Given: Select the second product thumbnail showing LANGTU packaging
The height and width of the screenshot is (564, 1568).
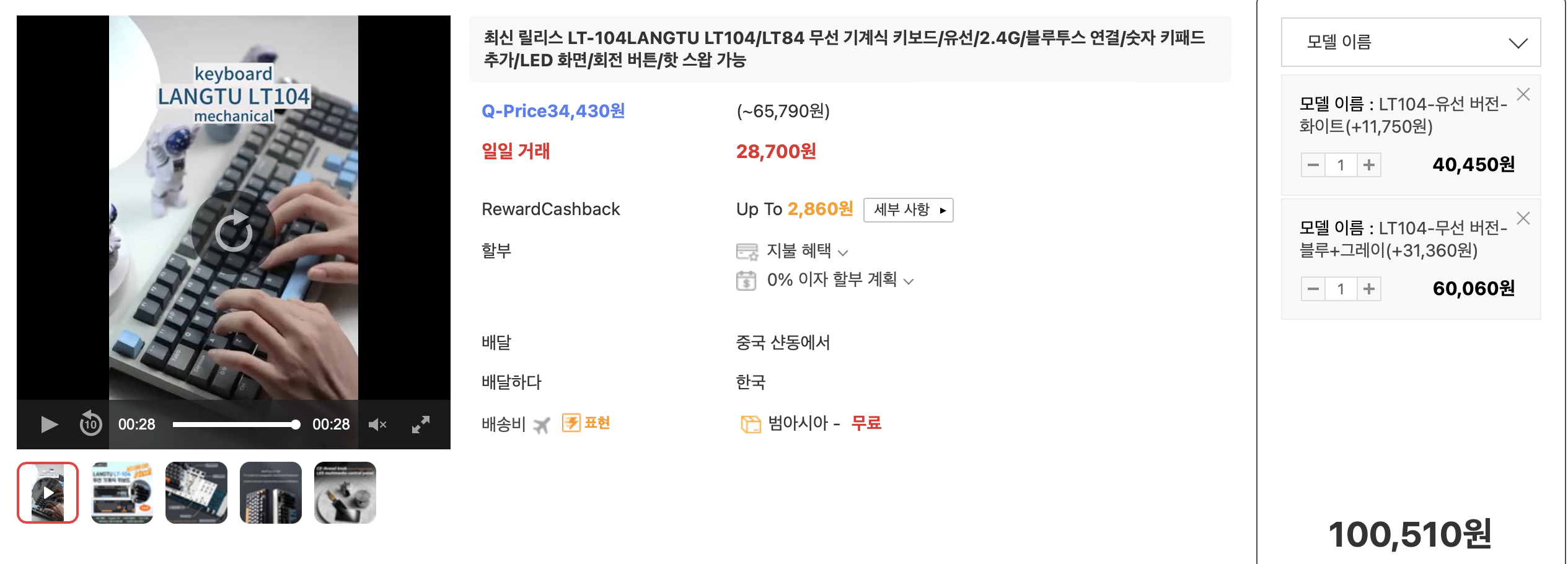Looking at the screenshot, I should (x=121, y=493).
